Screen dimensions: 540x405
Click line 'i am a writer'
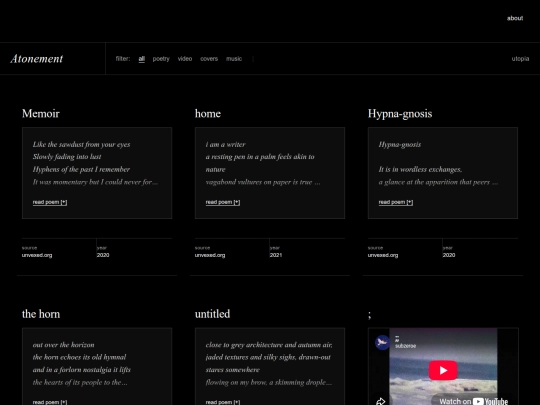[226, 145]
